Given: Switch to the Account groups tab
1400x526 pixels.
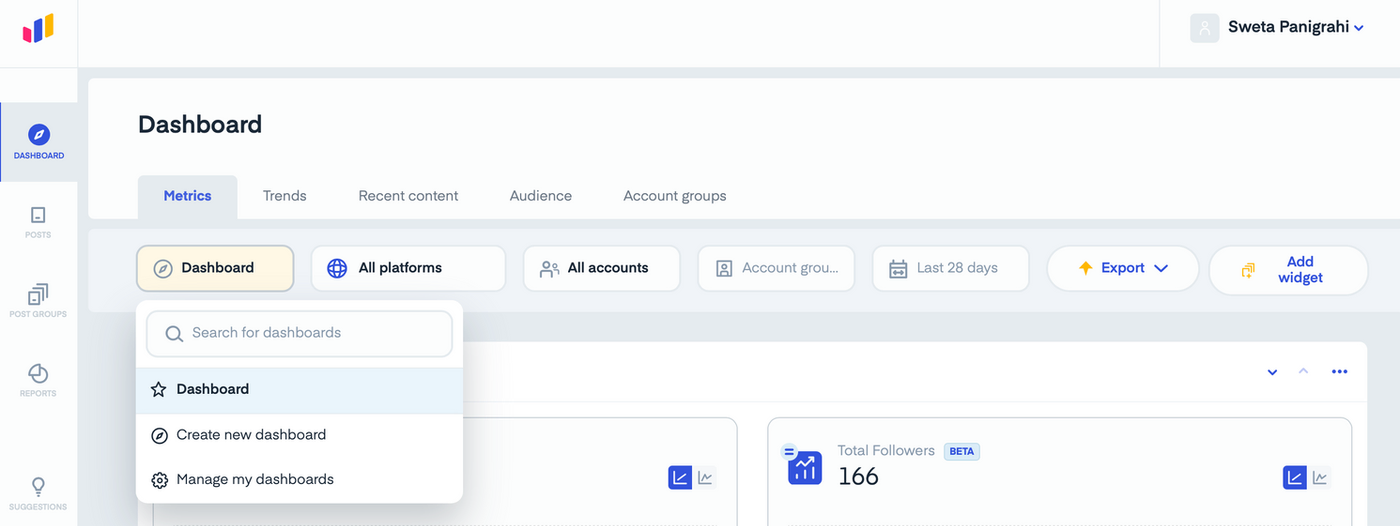Looking at the screenshot, I should pos(674,196).
